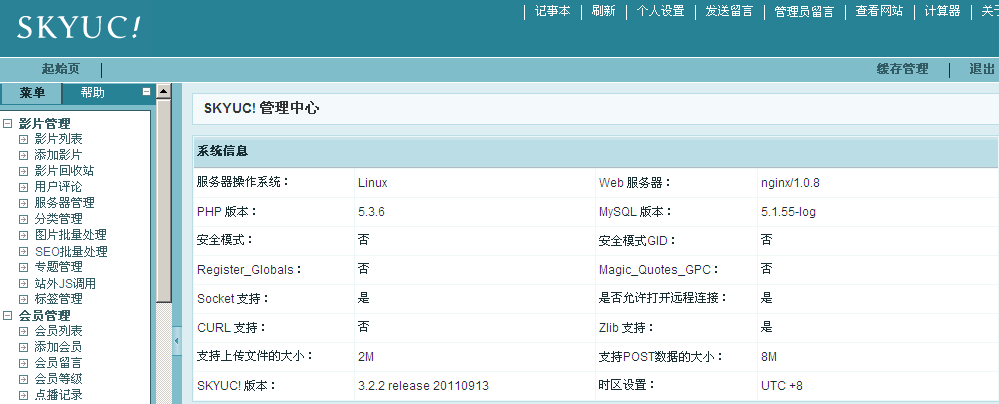This screenshot has width=999, height=404.
Task: Open 查看网站 link
Action: tap(879, 11)
